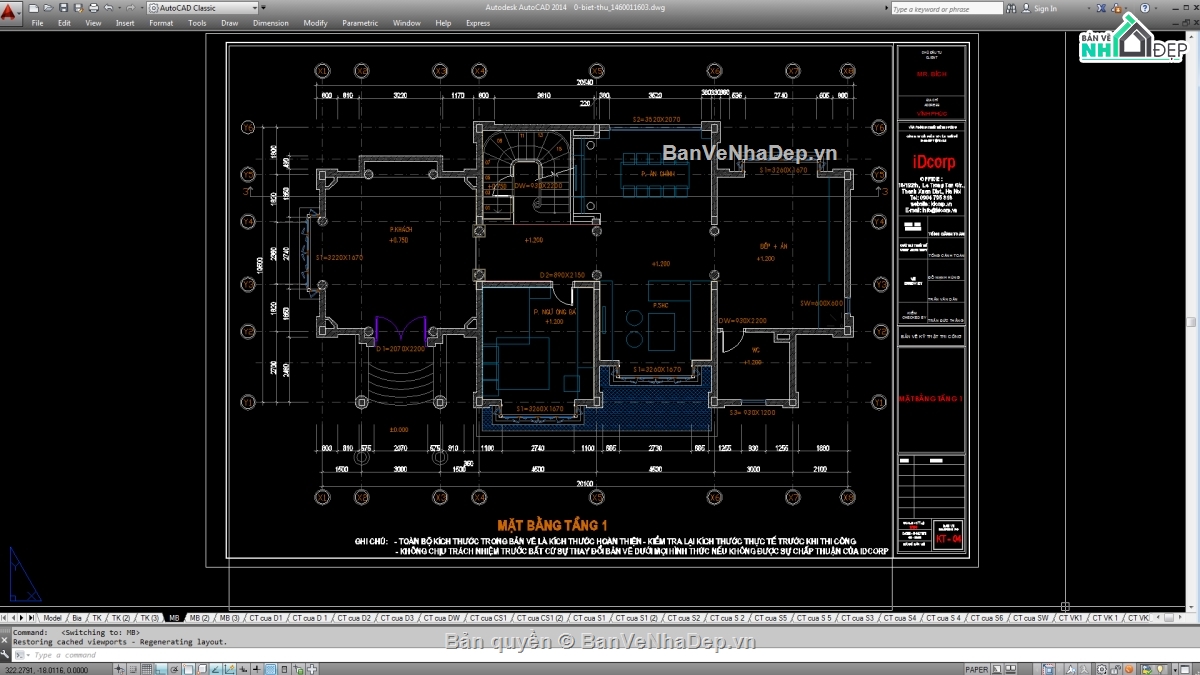This screenshot has width=1200, height=675.
Task: Open the Parametric menu
Action: 360,23
